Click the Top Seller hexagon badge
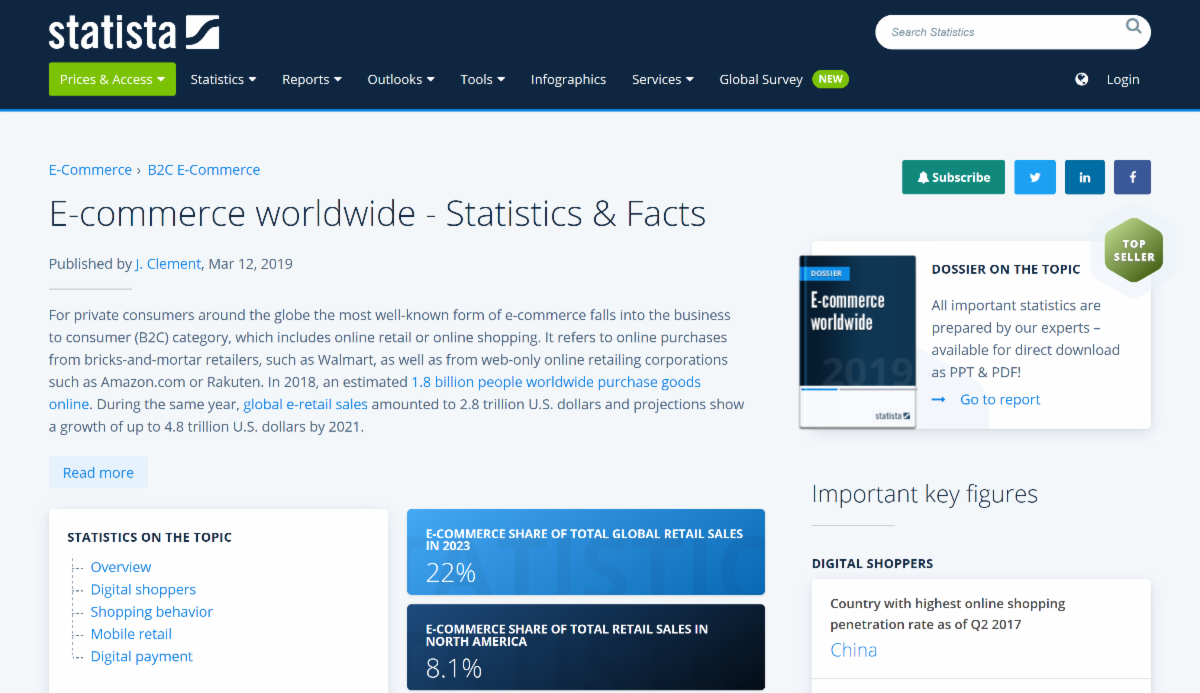 point(1133,250)
